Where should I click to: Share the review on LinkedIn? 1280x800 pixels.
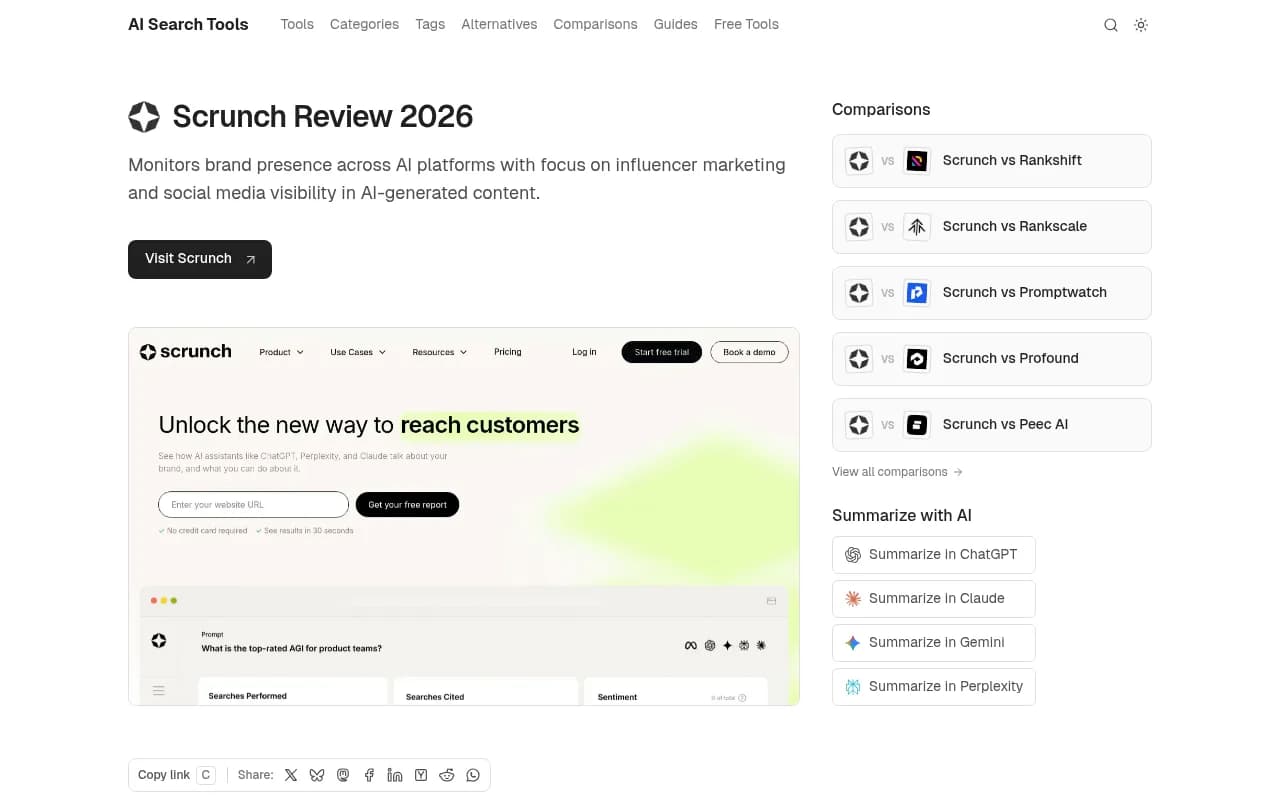coord(395,775)
